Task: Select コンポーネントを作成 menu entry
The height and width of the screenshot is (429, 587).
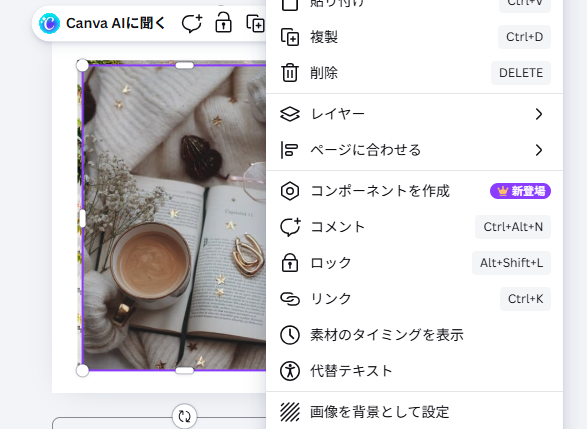Action: (x=415, y=191)
